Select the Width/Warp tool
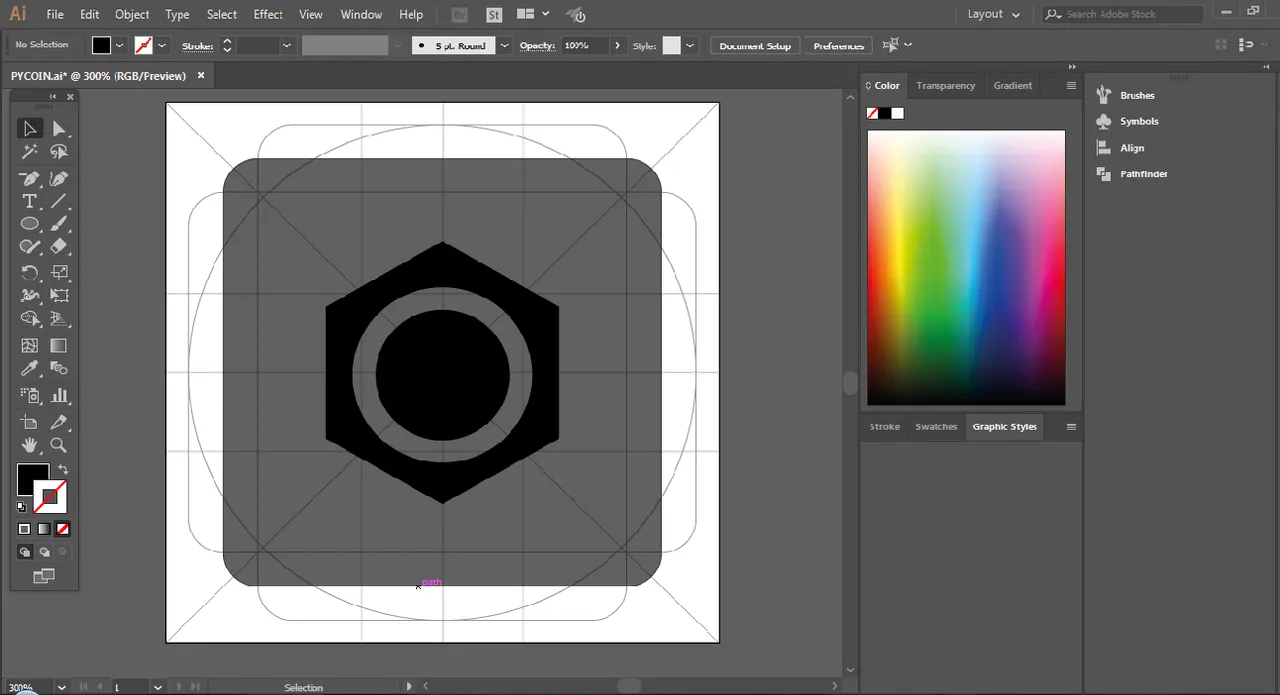Screen dimensions: 1280x695 tap(30, 296)
